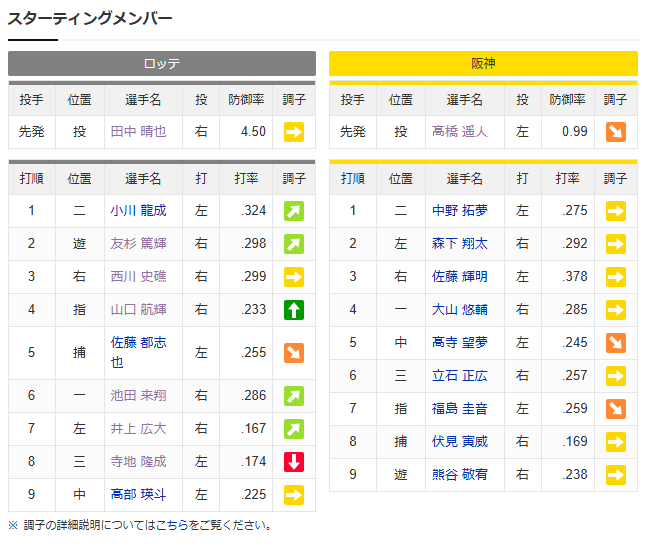This screenshot has height=546, width=646.
Task: Open player page for 田中 晴也
Action: [x=138, y=131]
